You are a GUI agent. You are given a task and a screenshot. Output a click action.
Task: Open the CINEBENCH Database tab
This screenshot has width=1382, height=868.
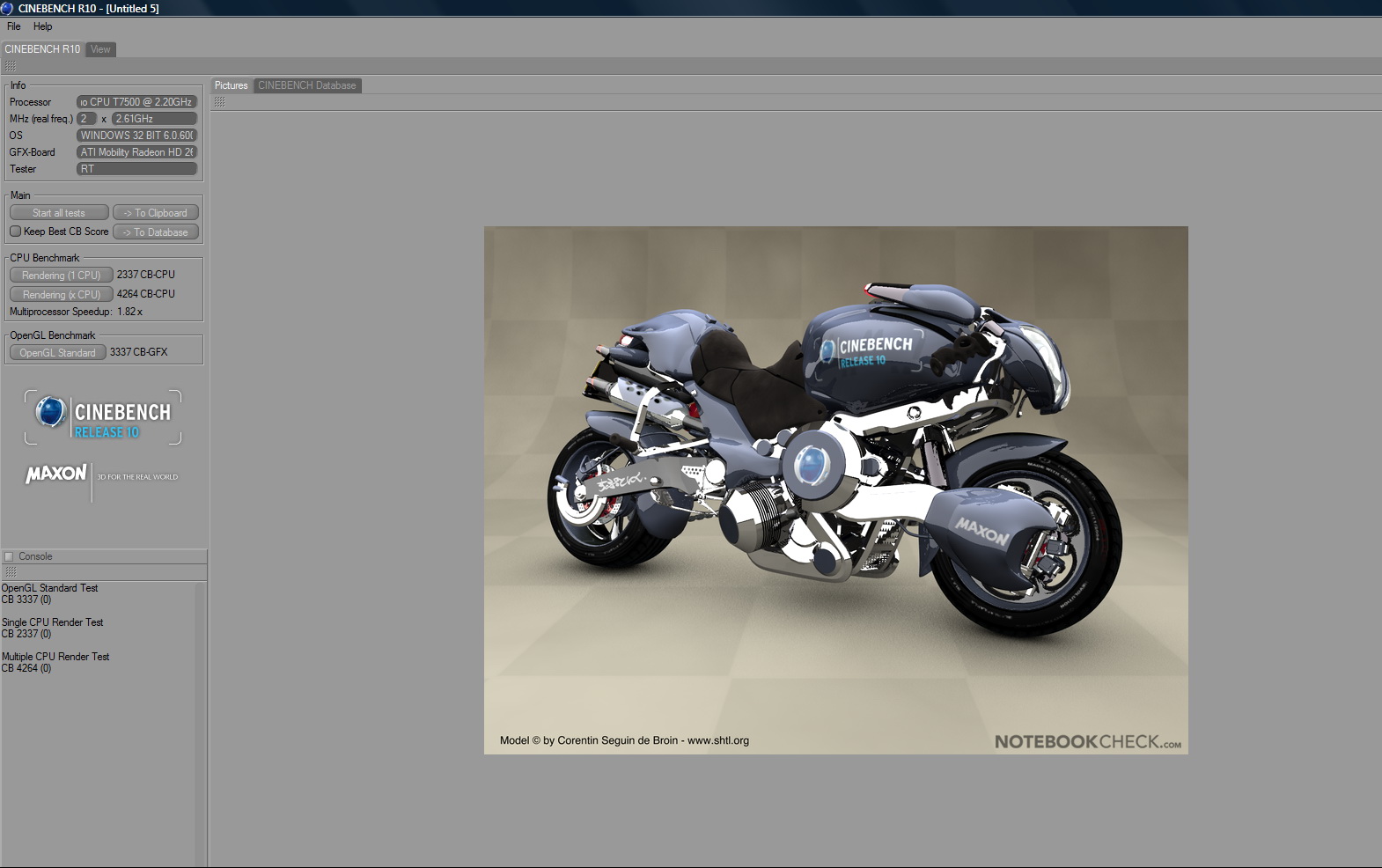pyautogui.click(x=307, y=85)
